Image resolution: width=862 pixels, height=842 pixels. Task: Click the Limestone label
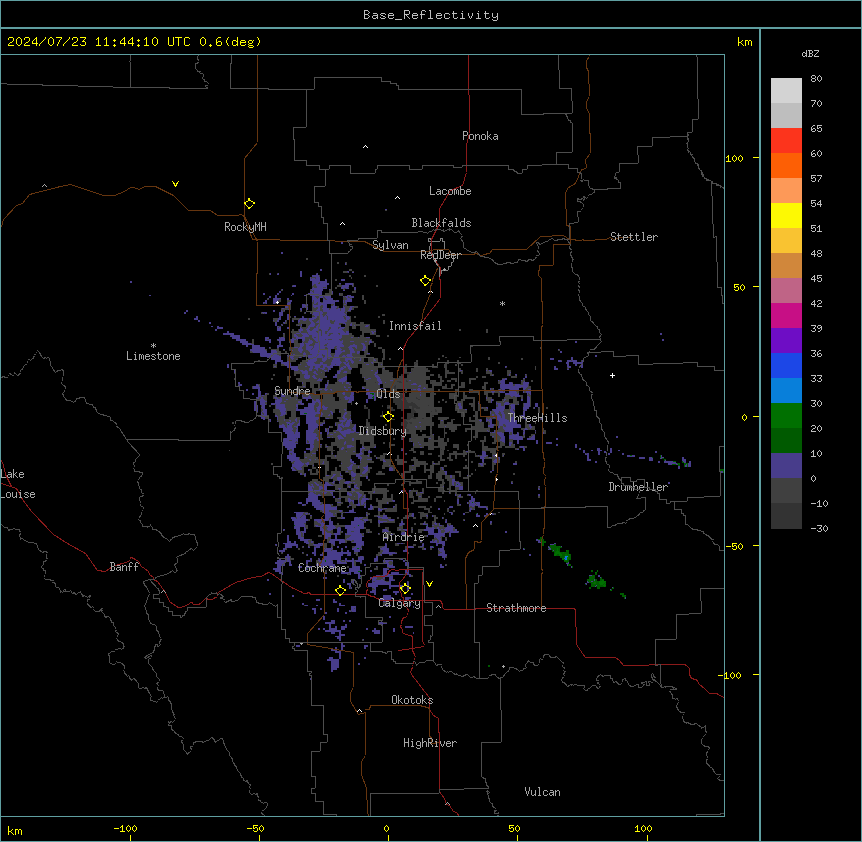pyautogui.click(x=153, y=356)
